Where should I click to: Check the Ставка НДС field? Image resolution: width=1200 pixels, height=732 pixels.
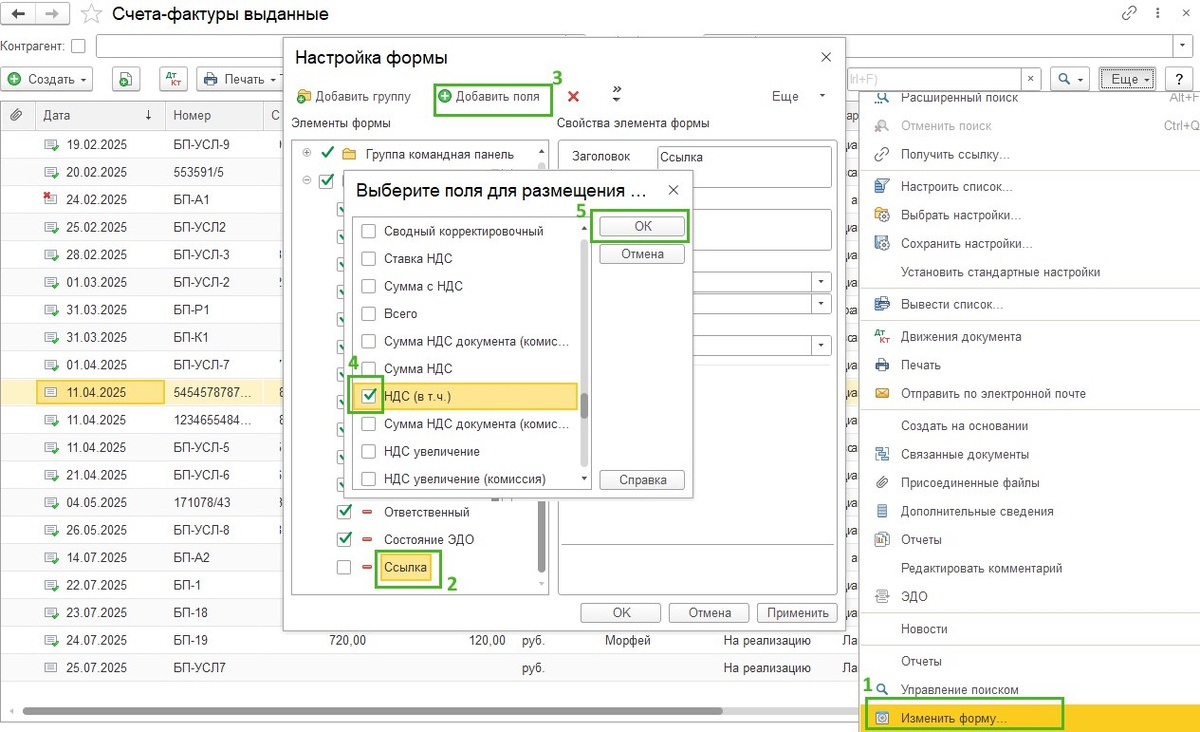[x=368, y=259]
